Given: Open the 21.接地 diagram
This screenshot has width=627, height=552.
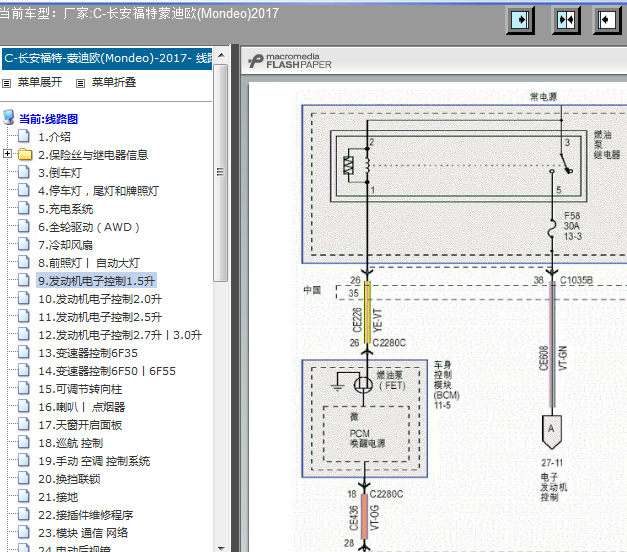Looking at the screenshot, I should (x=58, y=497).
